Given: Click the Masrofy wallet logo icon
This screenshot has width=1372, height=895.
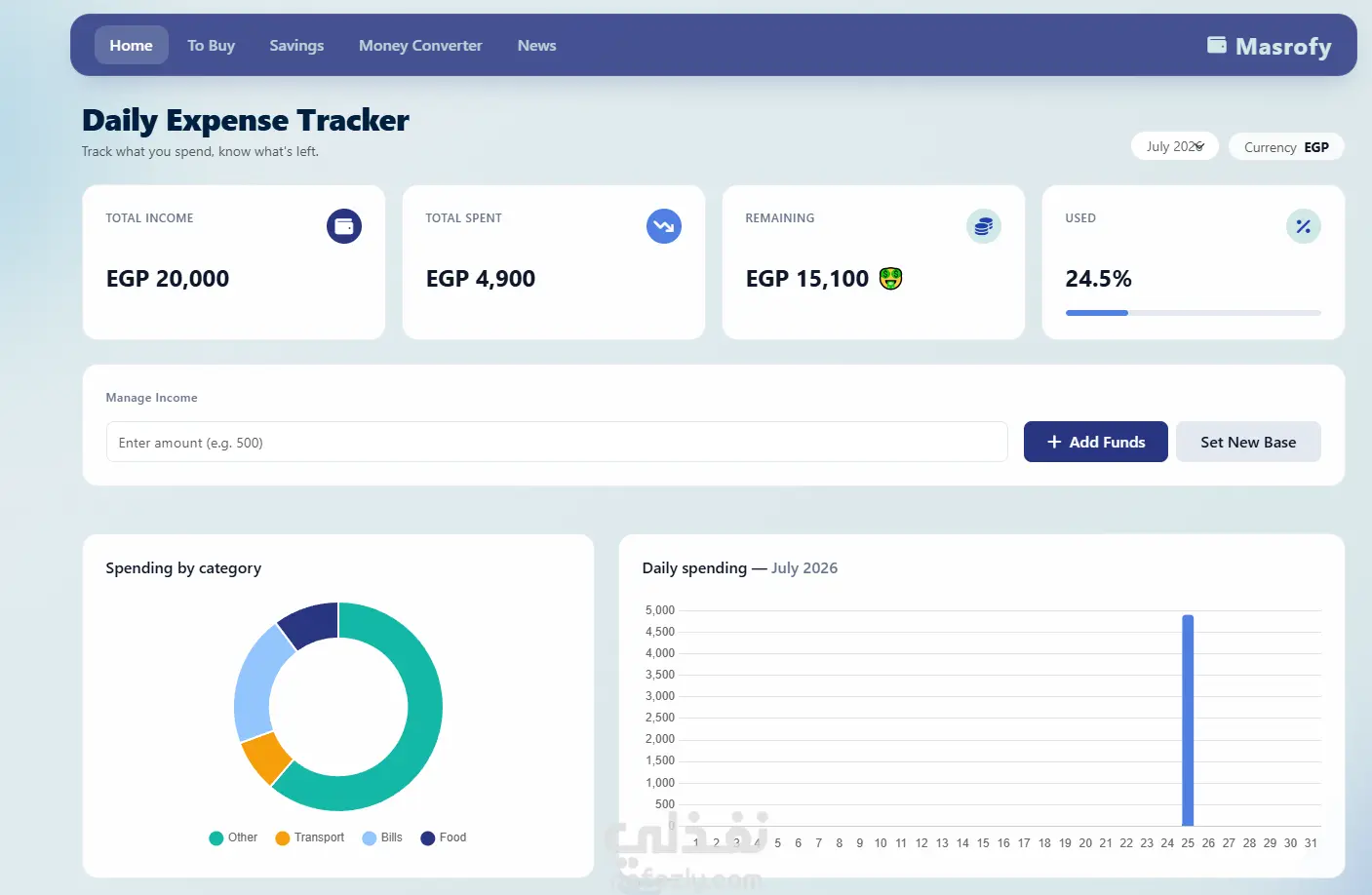Looking at the screenshot, I should point(1217,45).
